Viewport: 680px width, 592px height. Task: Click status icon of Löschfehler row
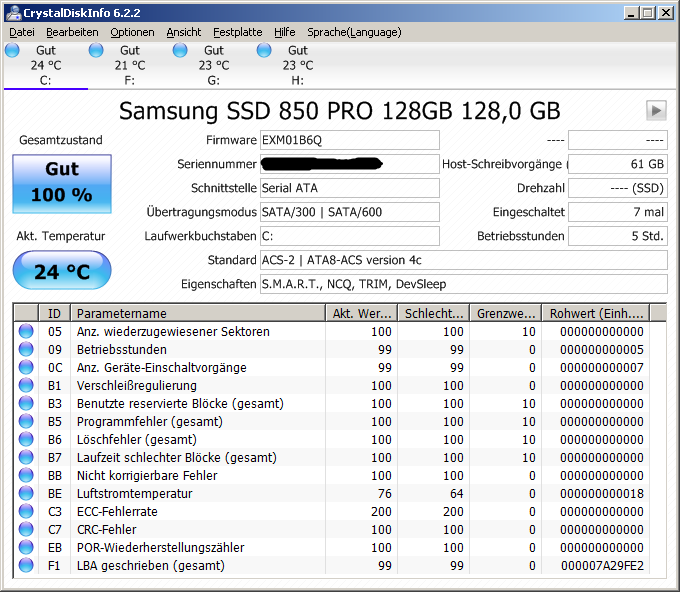pos(26,439)
